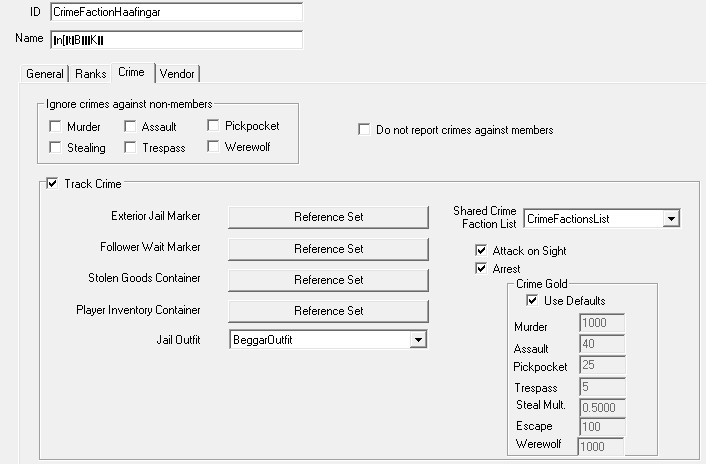Uncheck the Track Crime checkbox
The image size is (706, 464).
pos(53,183)
